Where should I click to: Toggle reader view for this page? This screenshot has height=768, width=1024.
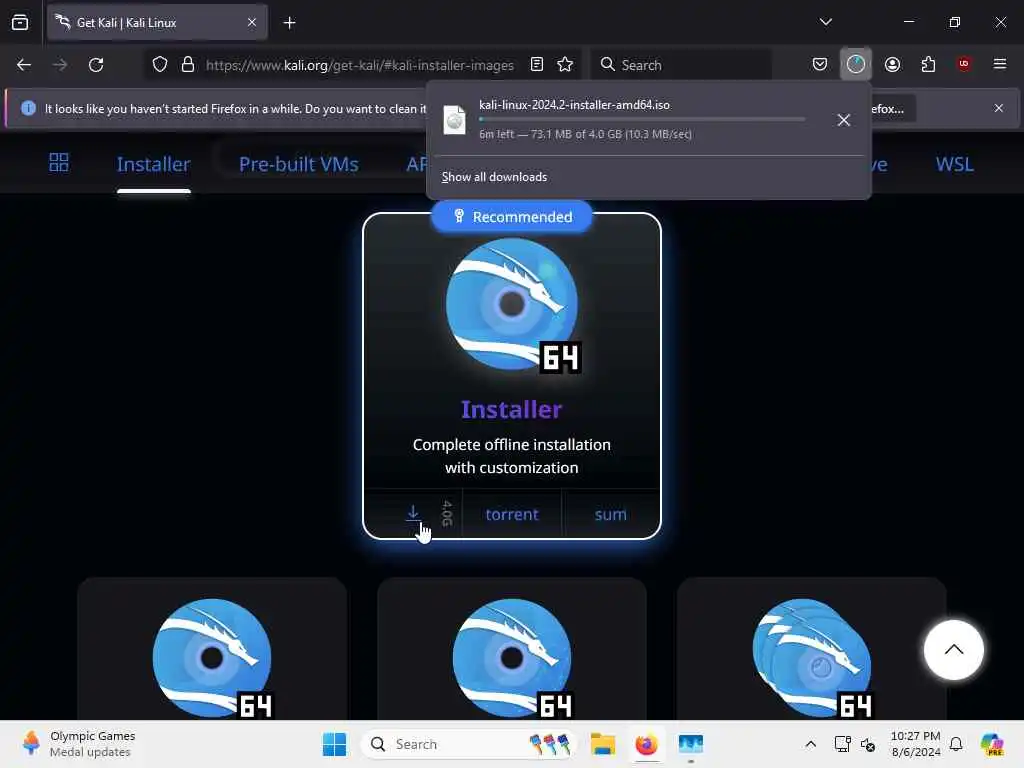pos(537,65)
